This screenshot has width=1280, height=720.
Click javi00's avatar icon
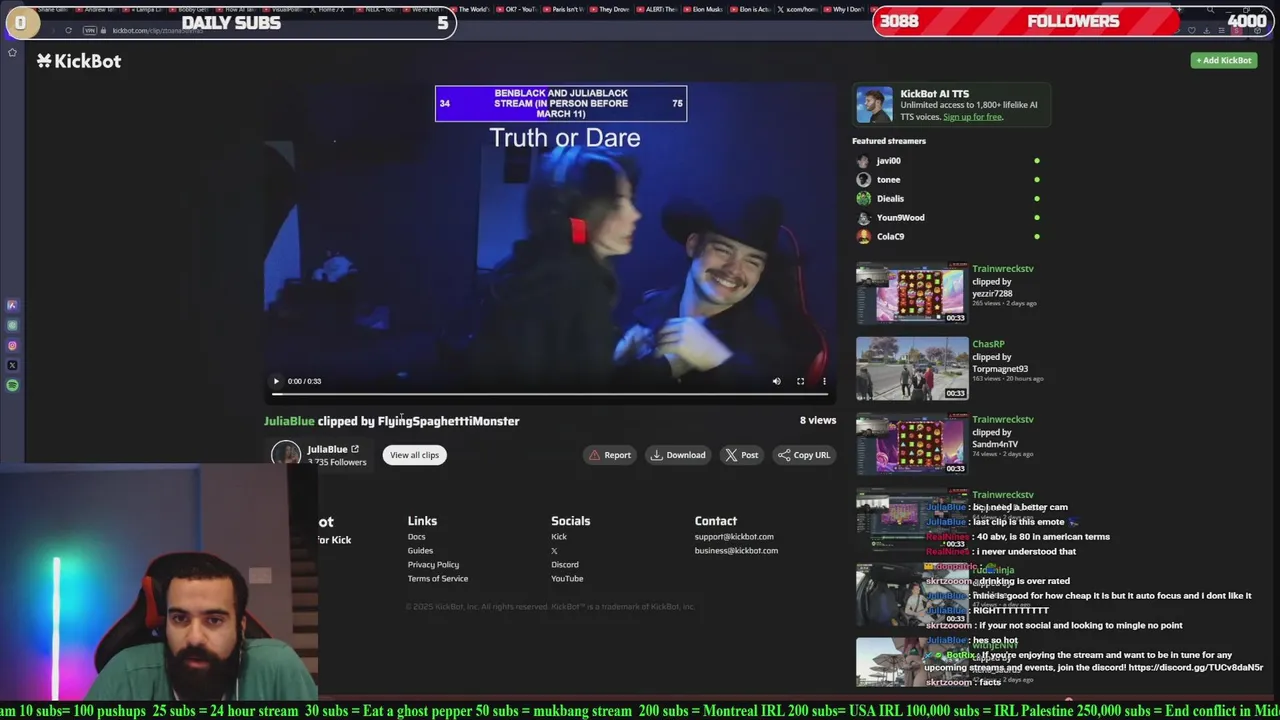point(864,161)
